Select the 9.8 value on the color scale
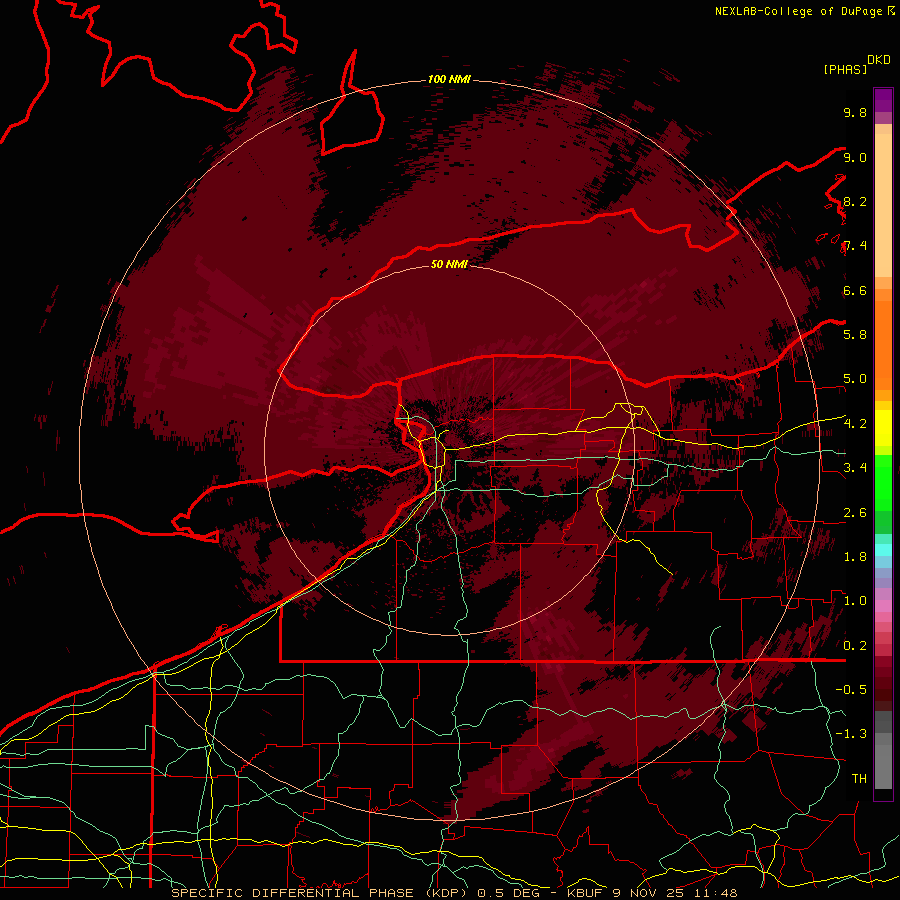900x900 pixels. point(855,112)
